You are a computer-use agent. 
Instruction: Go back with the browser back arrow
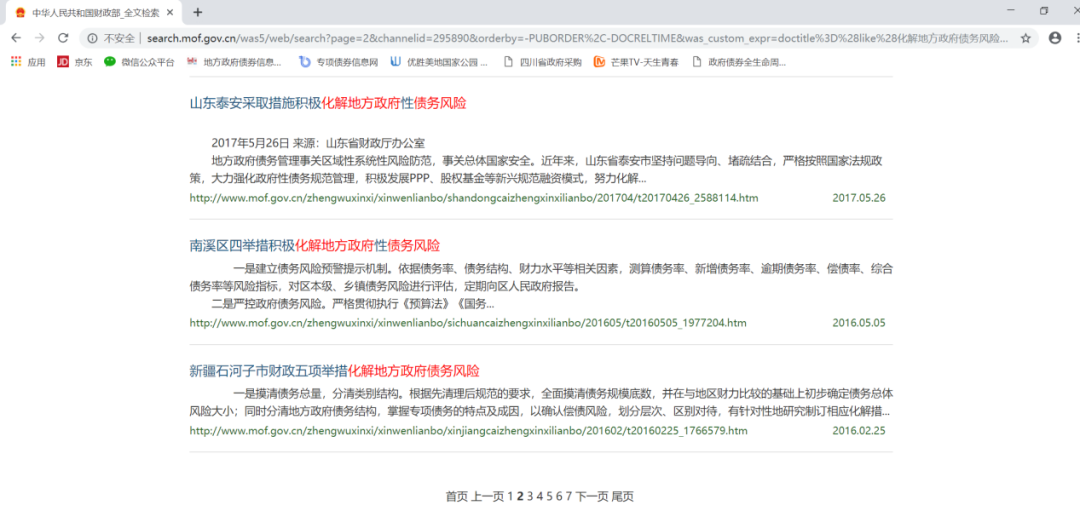point(16,38)
